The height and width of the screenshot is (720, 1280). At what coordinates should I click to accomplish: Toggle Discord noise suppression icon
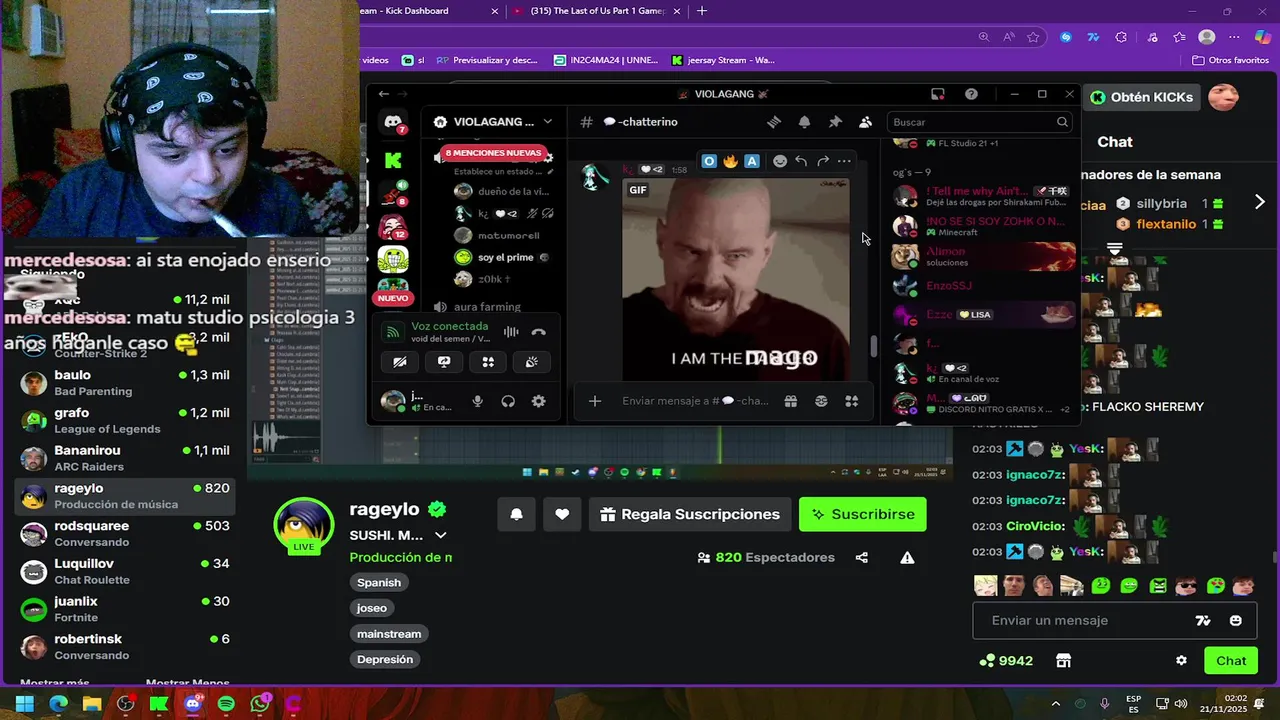(511, 332)
